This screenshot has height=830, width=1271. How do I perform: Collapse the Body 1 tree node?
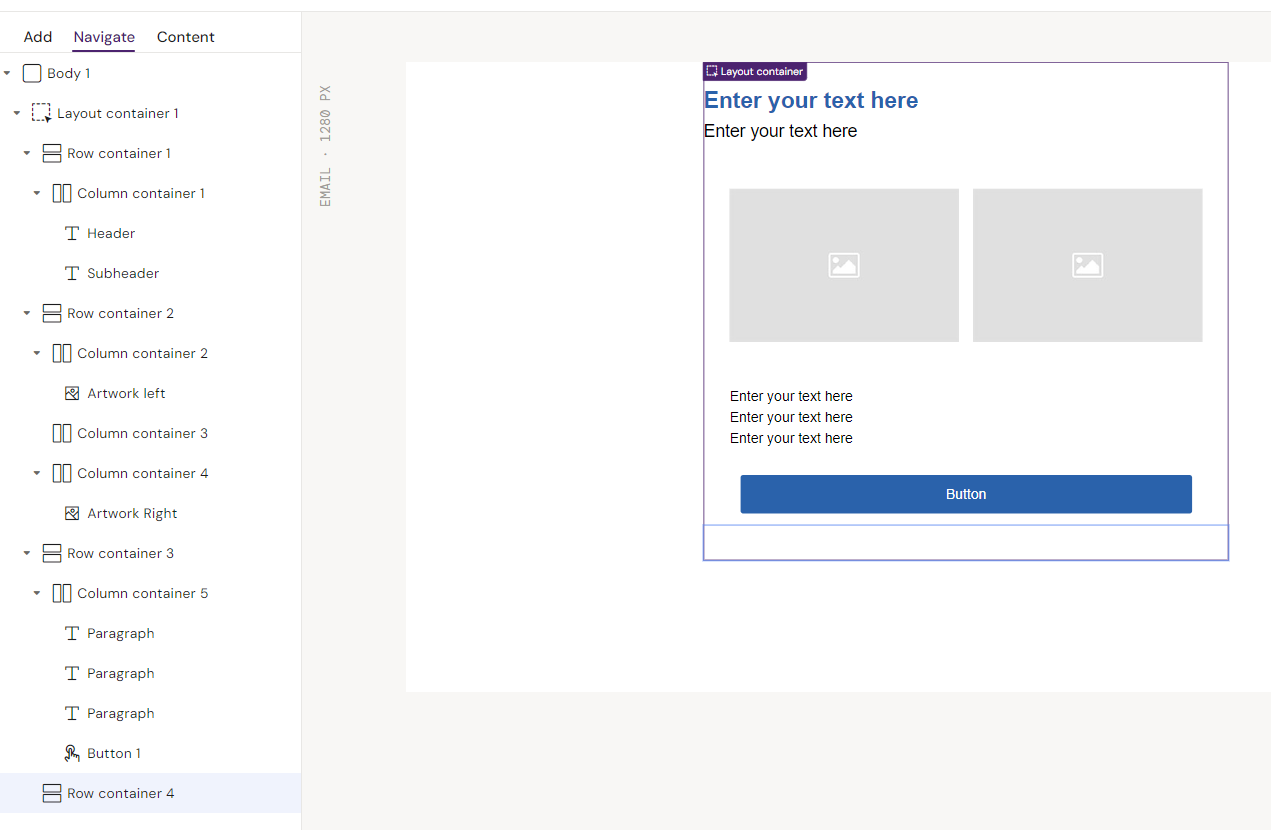point(7,73)
